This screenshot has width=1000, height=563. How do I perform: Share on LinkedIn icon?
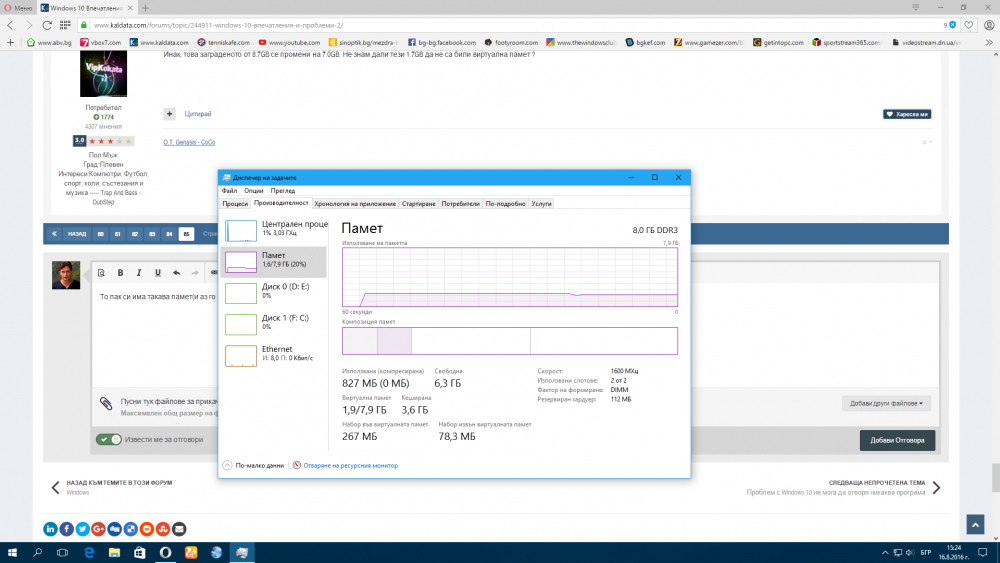[50, 529]
